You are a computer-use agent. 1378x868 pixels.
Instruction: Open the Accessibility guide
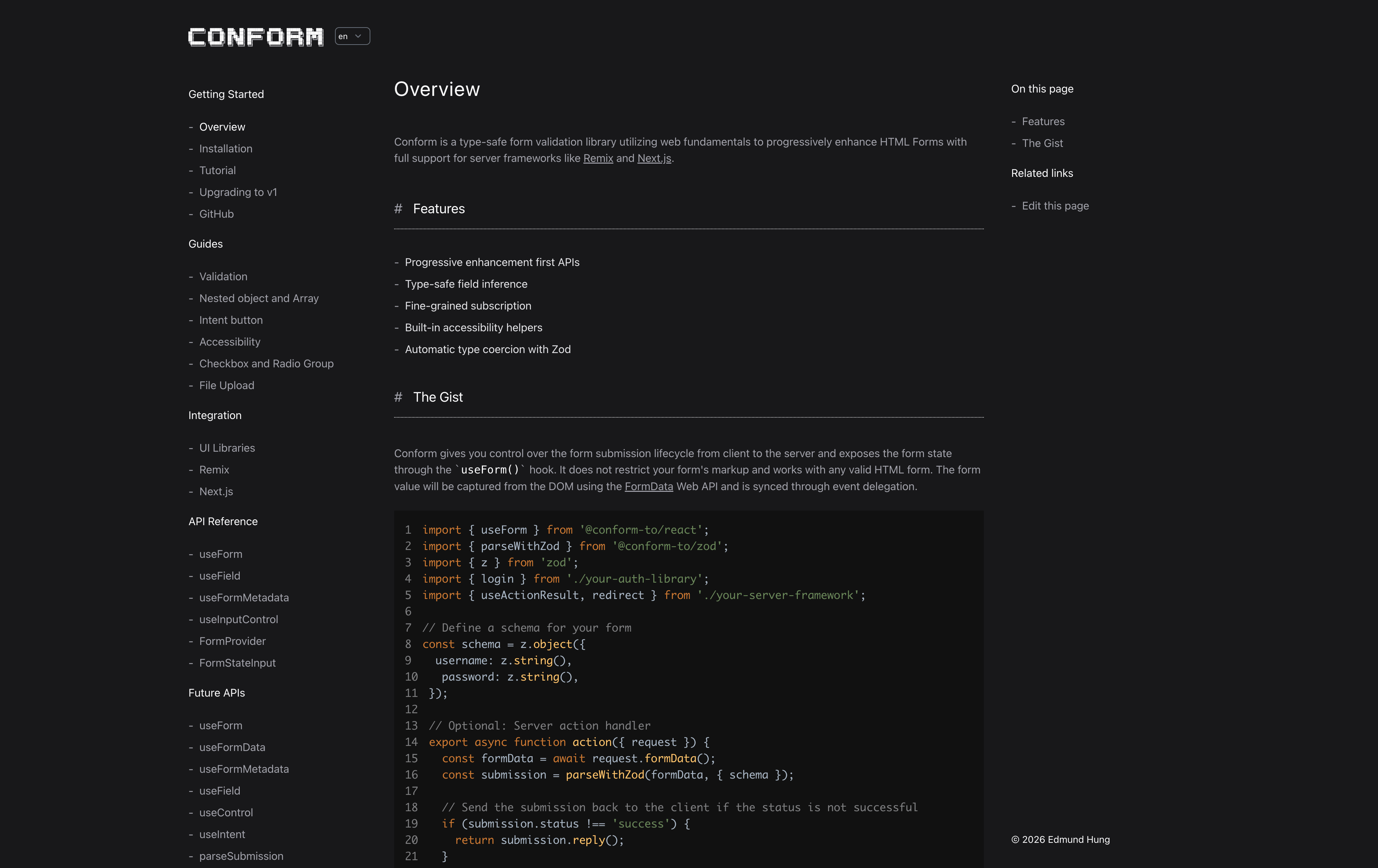230,341
